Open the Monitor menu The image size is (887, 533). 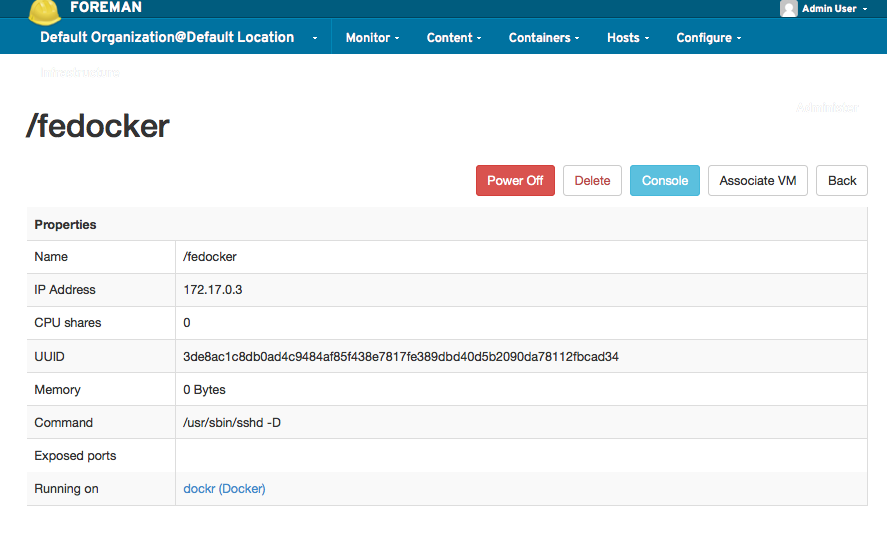372,37
